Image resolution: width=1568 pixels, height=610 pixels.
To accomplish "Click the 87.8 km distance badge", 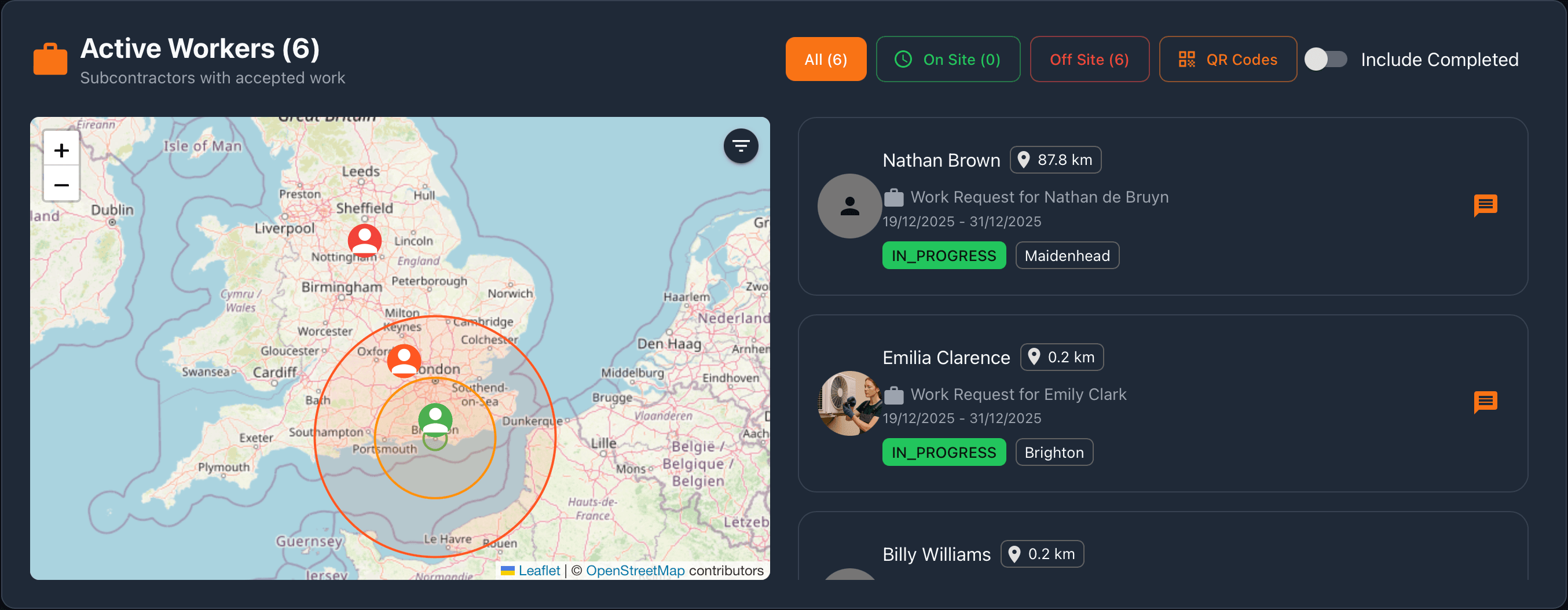I will (1055, 160).
